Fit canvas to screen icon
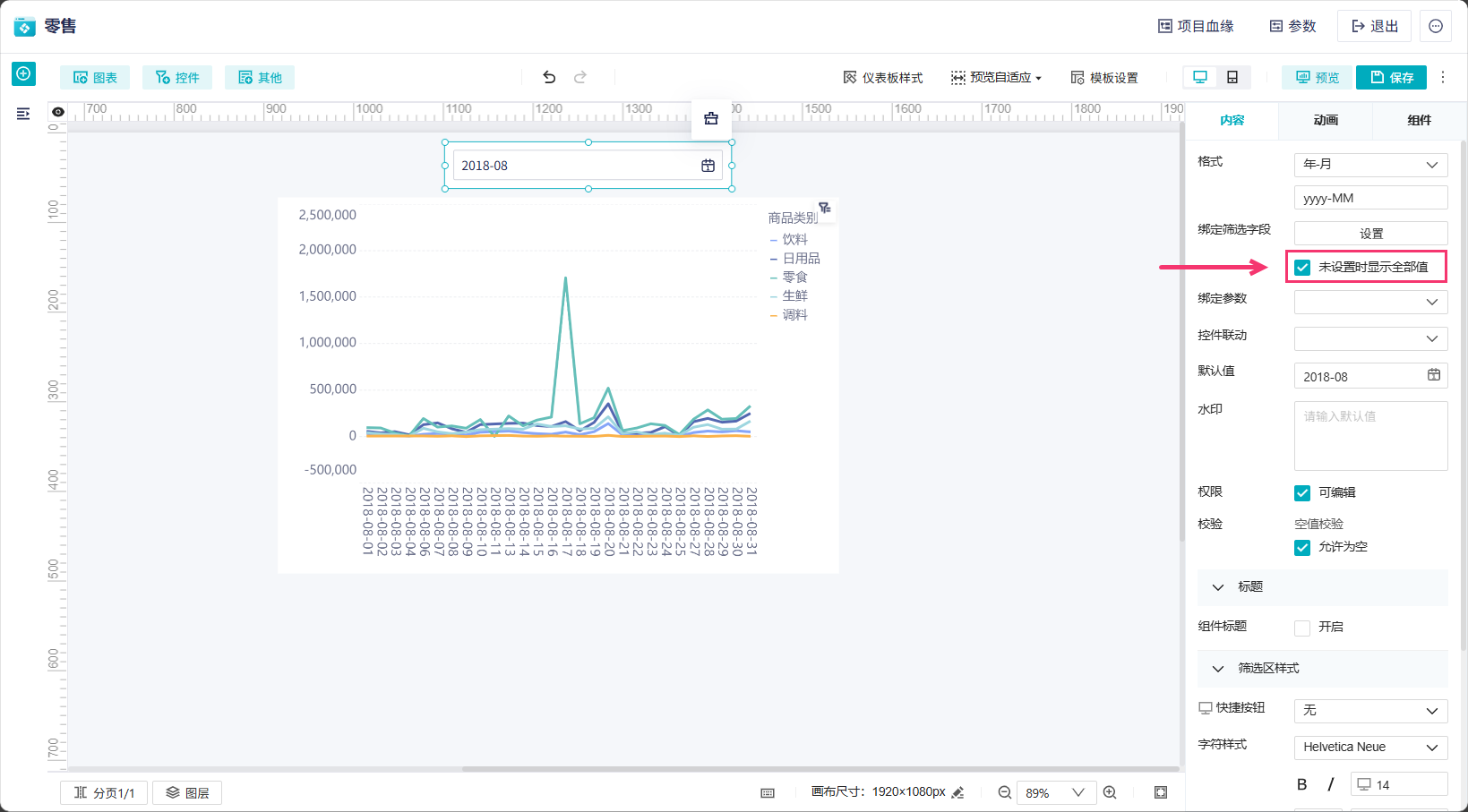Image resolution: width=1468 pixels, height=812 pixels. [1161, 792]
